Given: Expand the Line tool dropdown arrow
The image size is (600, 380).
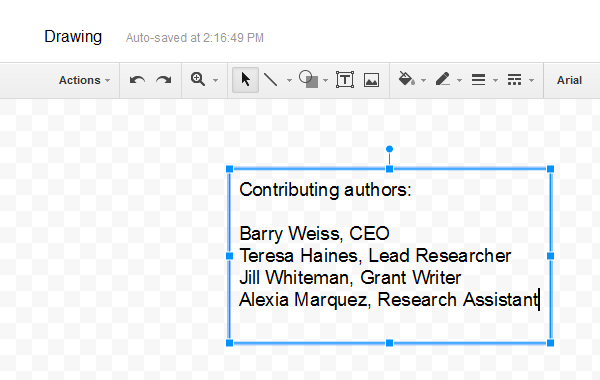Looking at the screenshot, I should tap(289, 80).
